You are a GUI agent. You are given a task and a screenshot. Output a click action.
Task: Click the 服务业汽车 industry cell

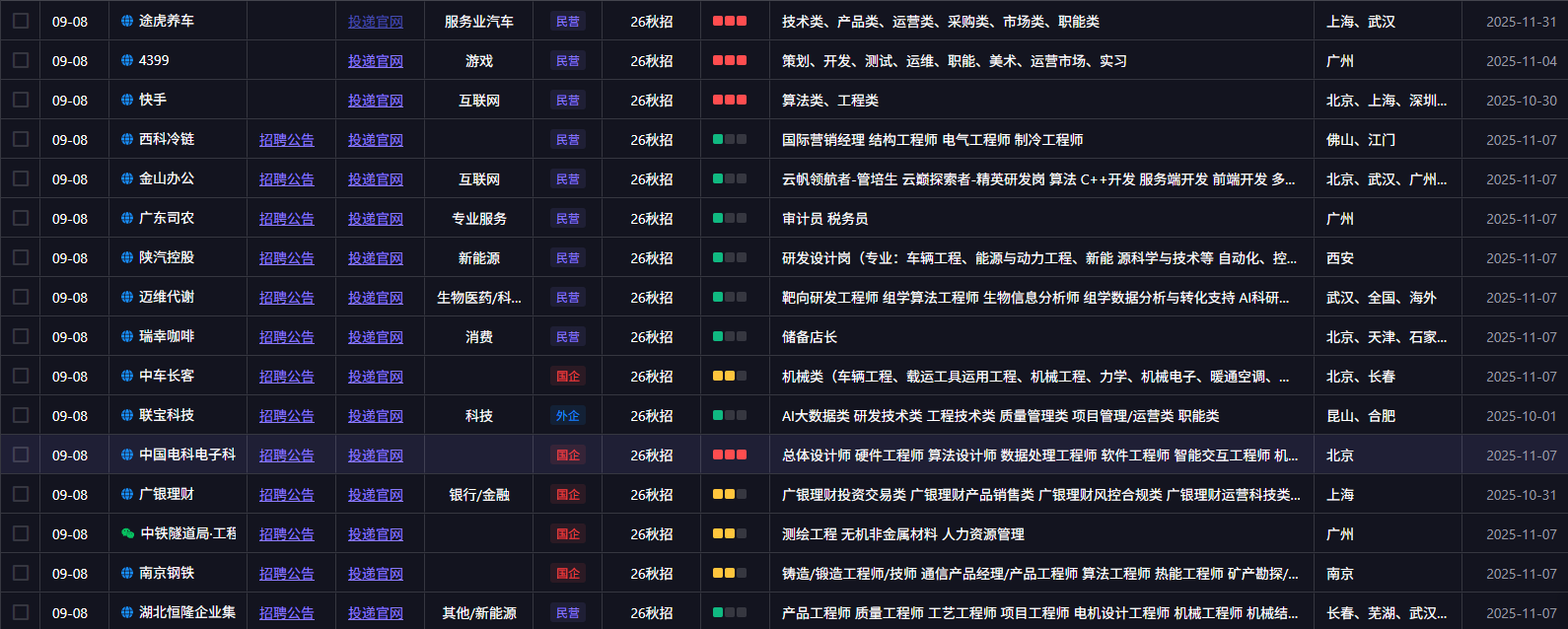click(x=479, y=22)
